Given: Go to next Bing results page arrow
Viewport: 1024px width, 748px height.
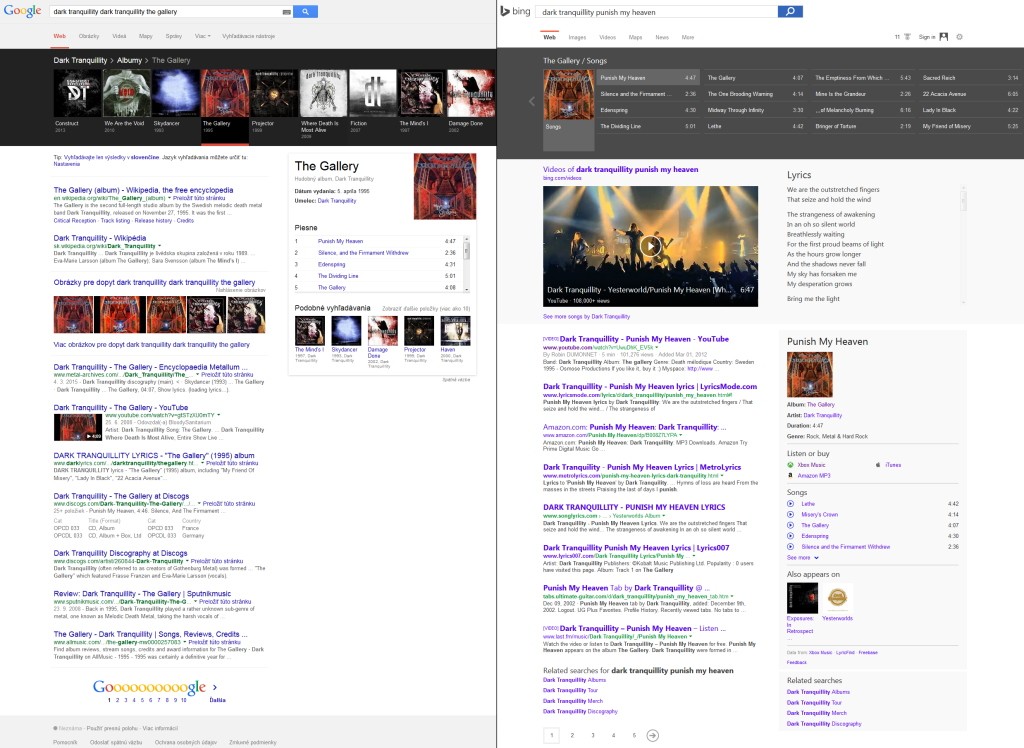Looking at the screenshot, I should pos(652,735).
